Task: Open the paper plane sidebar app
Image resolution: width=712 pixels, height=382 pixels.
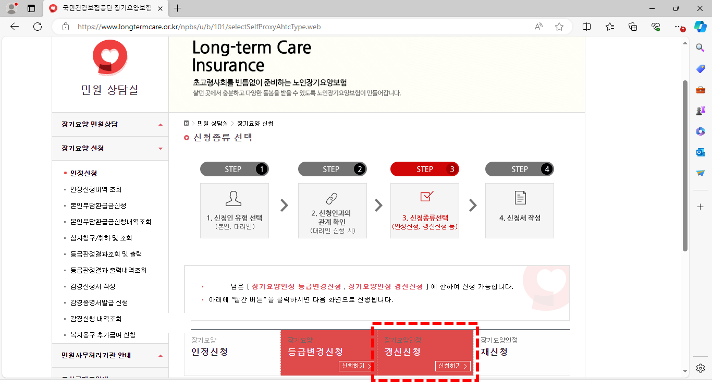Action: (x=700, y=173)
